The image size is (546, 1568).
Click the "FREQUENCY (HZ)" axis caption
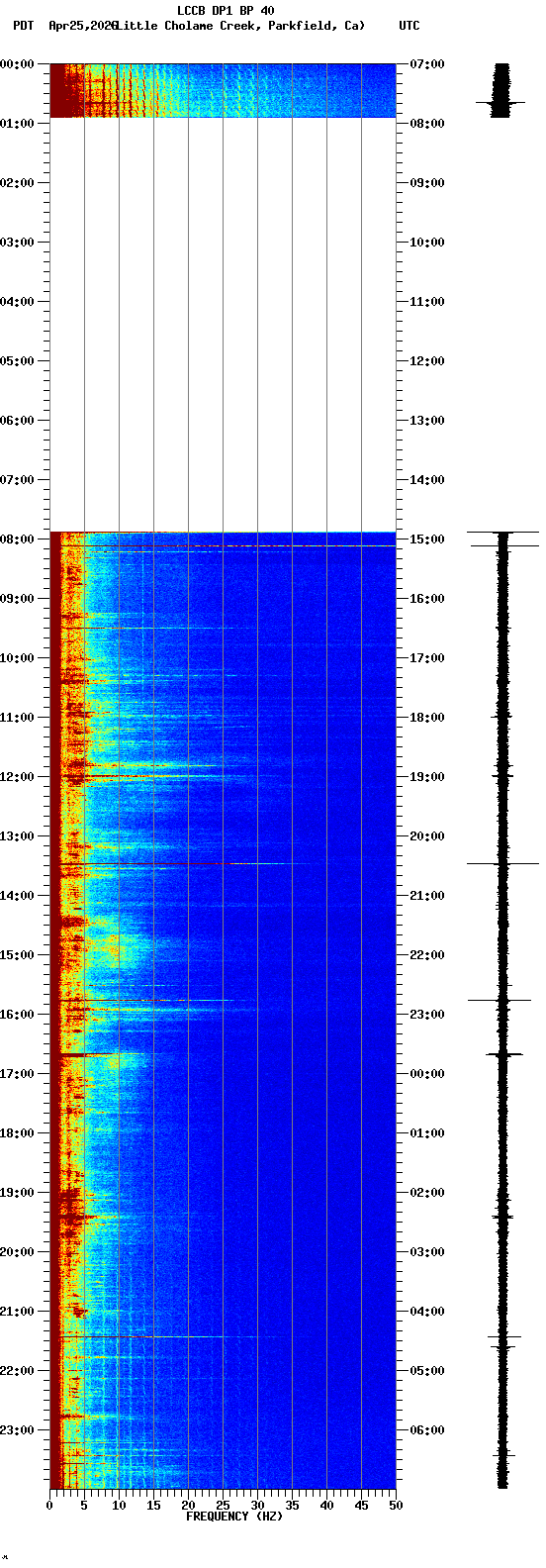pos(234,1517)
